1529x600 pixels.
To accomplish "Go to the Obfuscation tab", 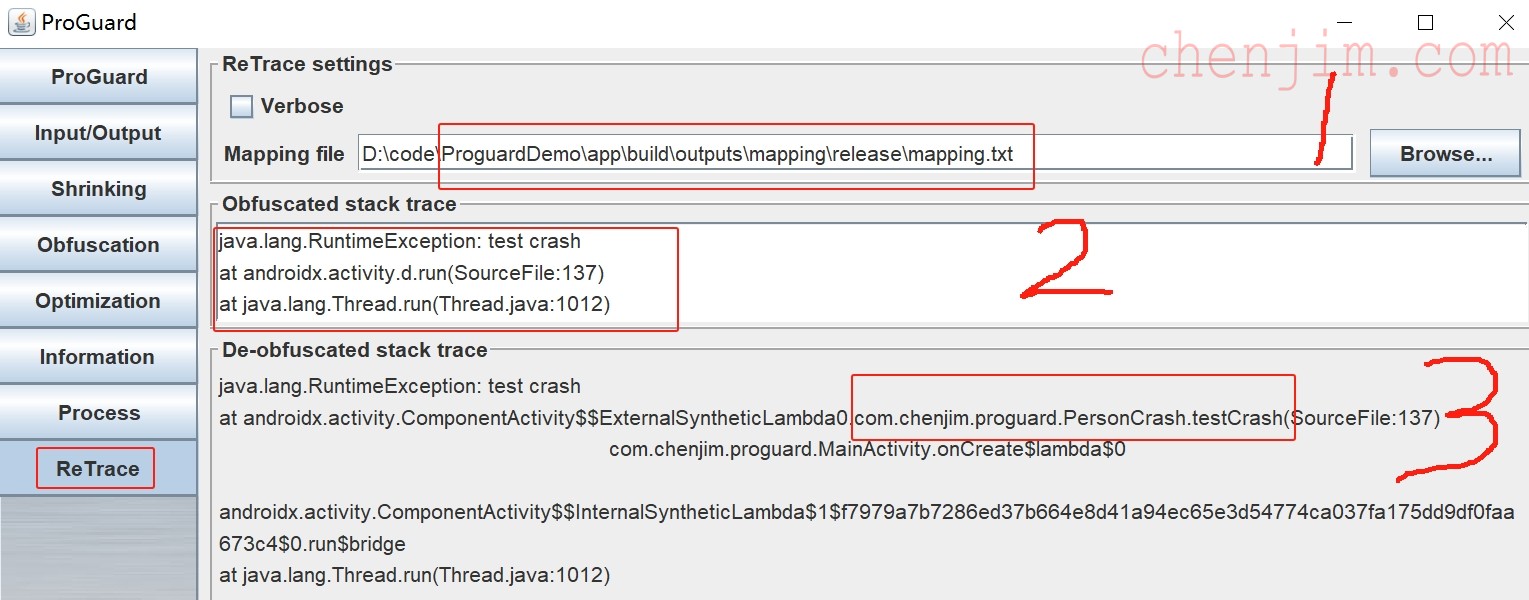I will click(98, 245).
